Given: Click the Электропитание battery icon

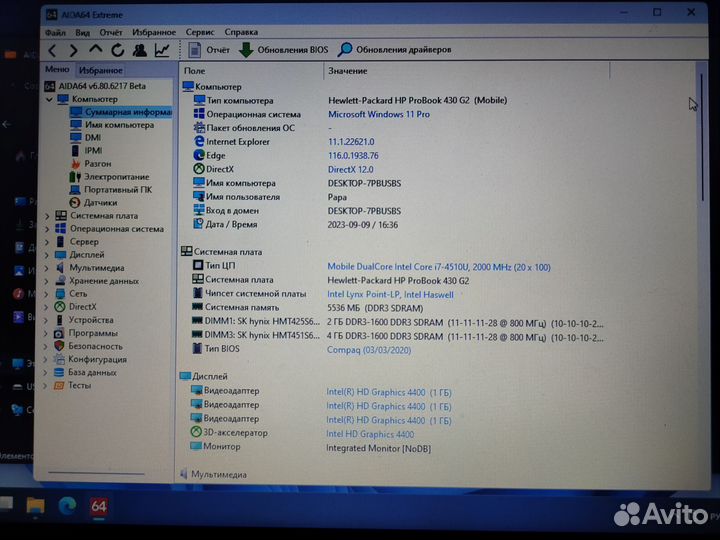Looking at the screenshot, I should 75,177.
